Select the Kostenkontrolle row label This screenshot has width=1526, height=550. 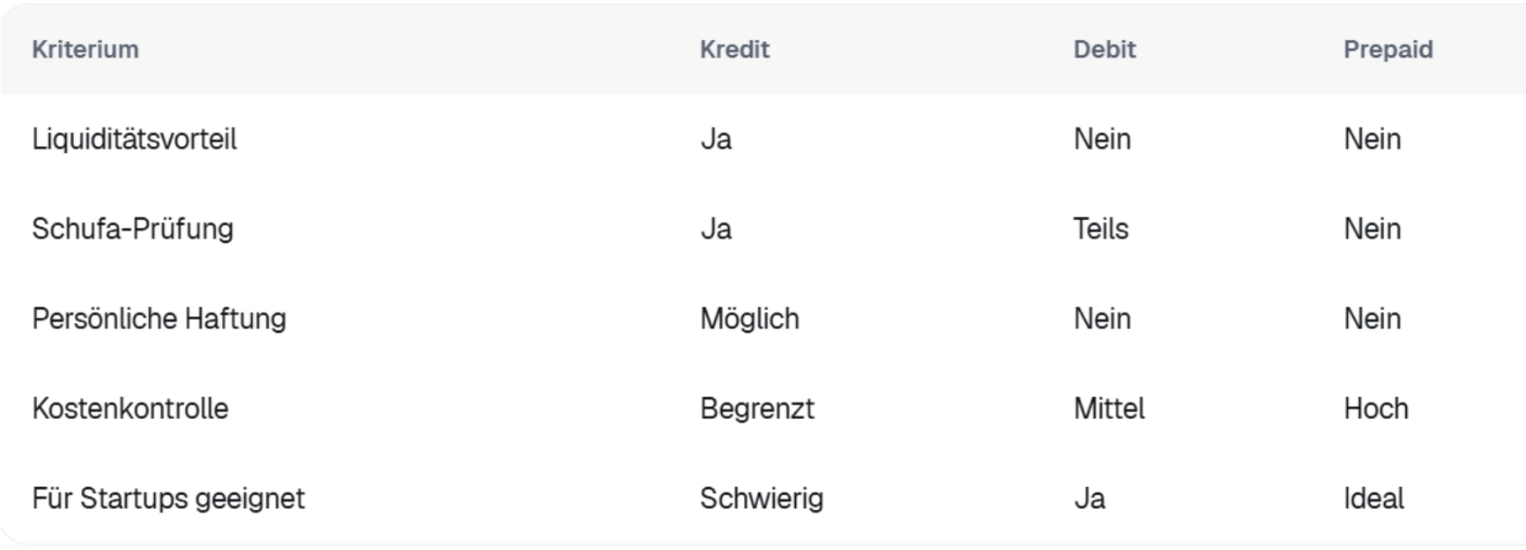pyautogui.click(x=130, y=409)
